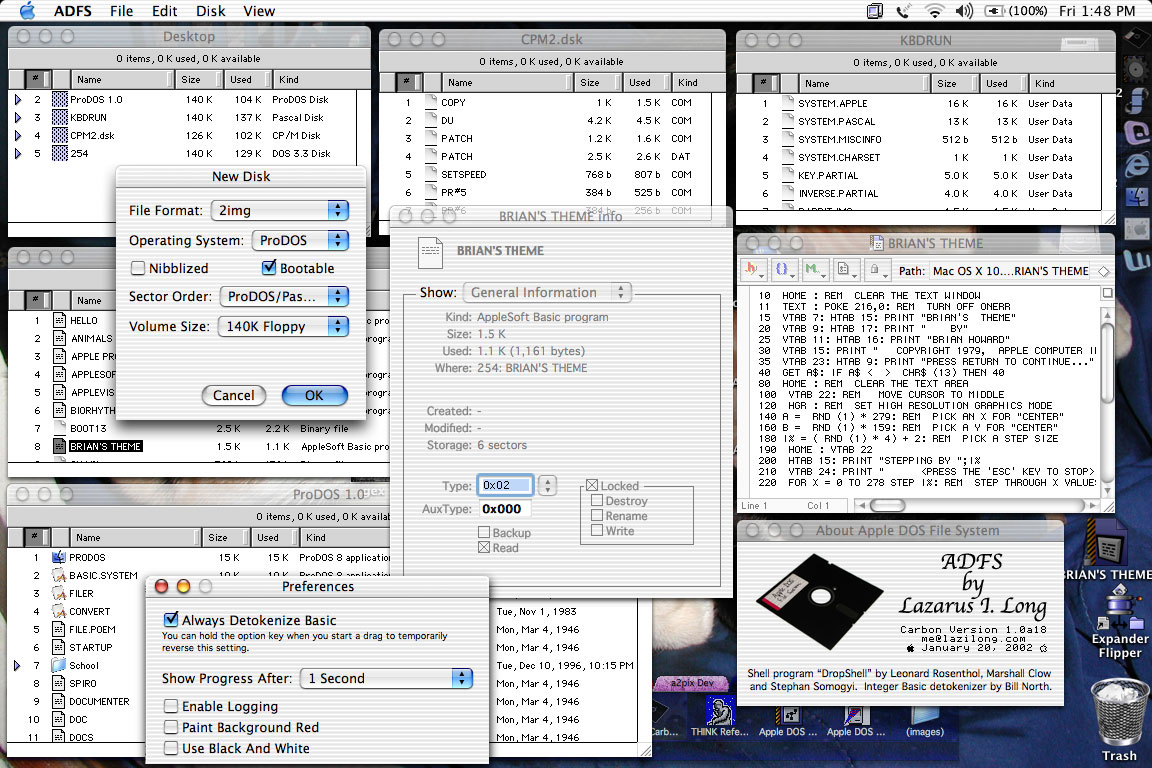Viewport: 1152px width, 768px height.
Task: Click the Path popup in BRIAN'S THEME editor
Action: pyautogui.click(x=1011, y=271)
